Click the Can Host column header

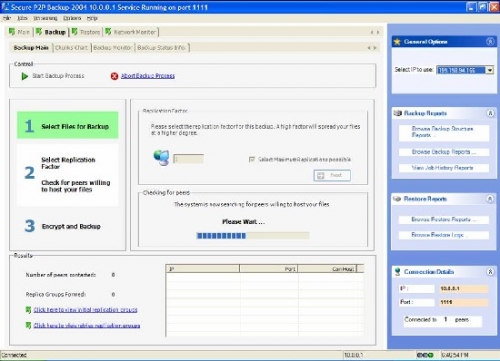327,269
